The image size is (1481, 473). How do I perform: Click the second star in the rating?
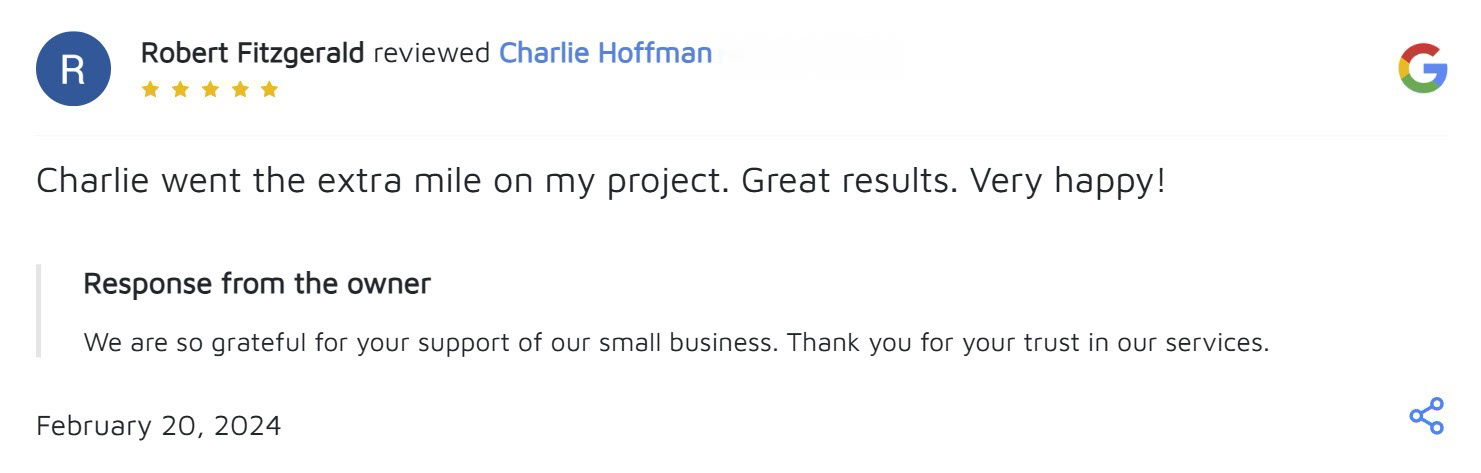[180, 89]
